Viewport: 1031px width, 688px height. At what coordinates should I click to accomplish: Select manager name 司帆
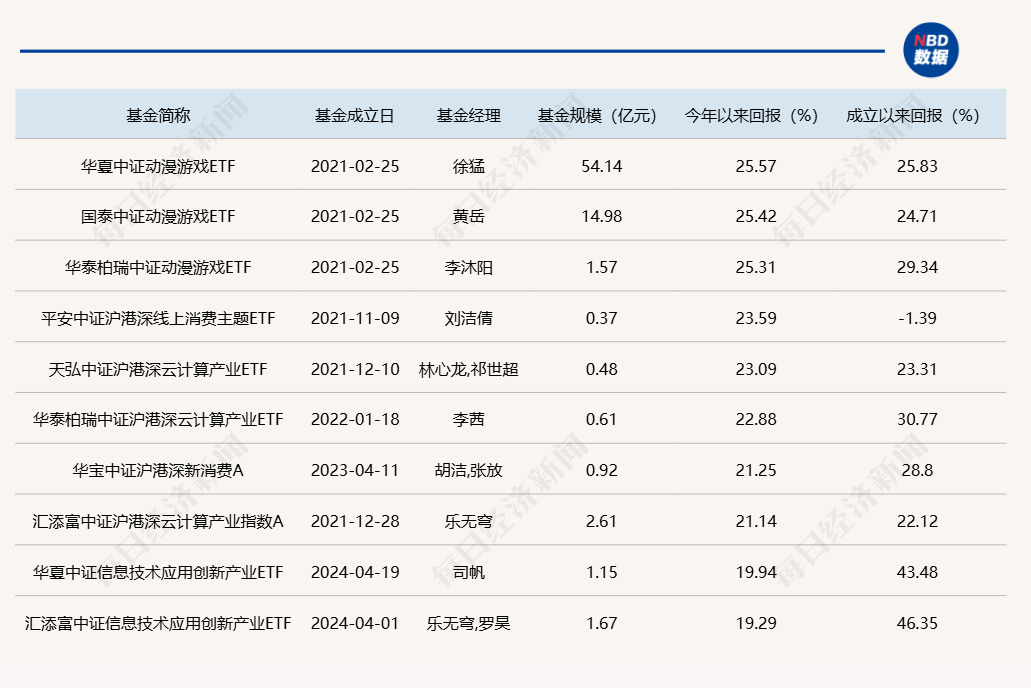pos(469,573)
